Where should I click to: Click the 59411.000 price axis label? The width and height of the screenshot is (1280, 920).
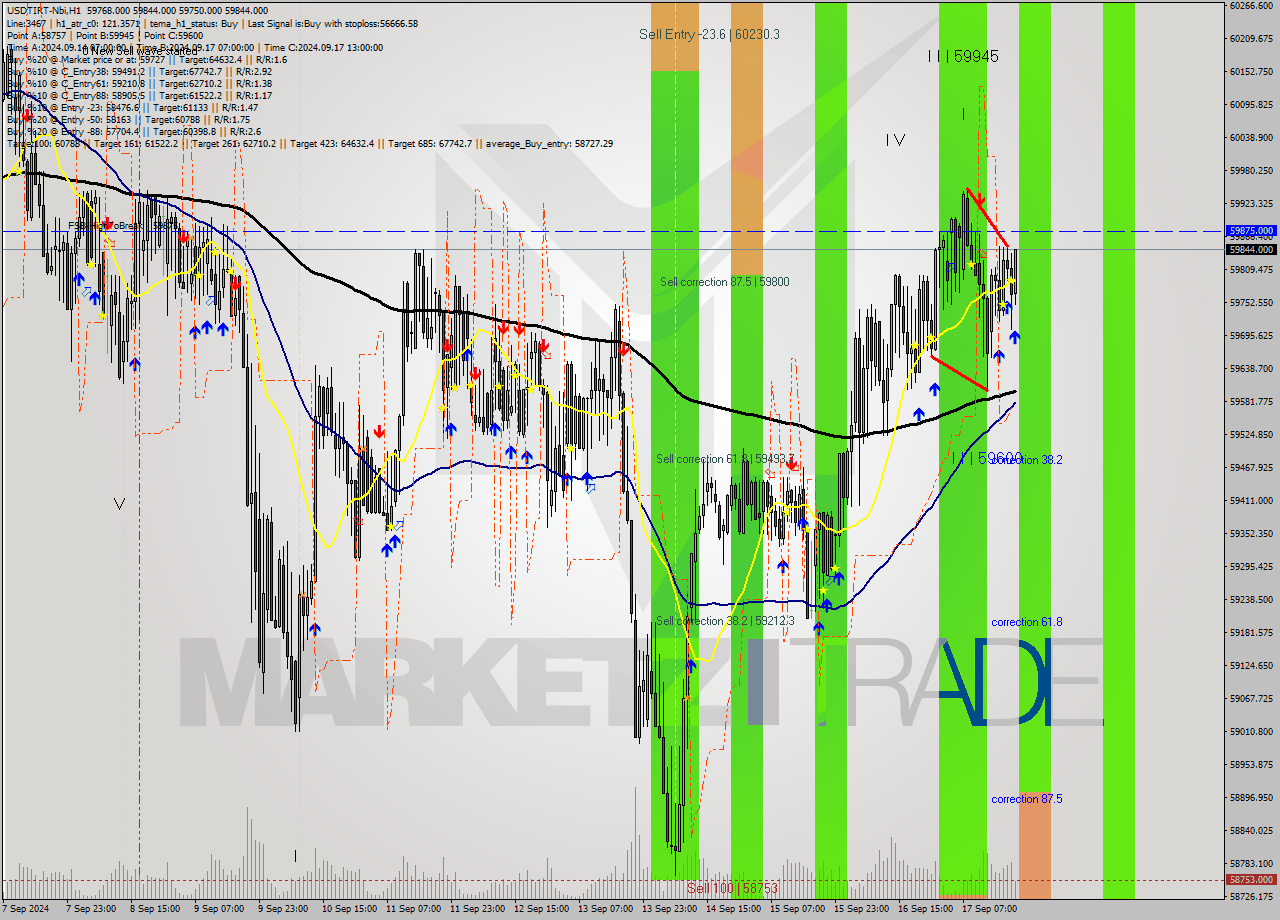(1251, 500)
